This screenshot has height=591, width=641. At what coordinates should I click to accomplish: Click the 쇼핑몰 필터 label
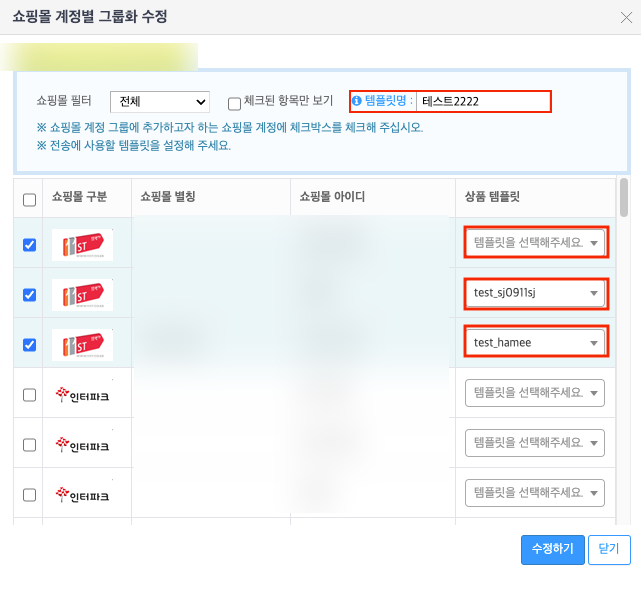(64, 101)
